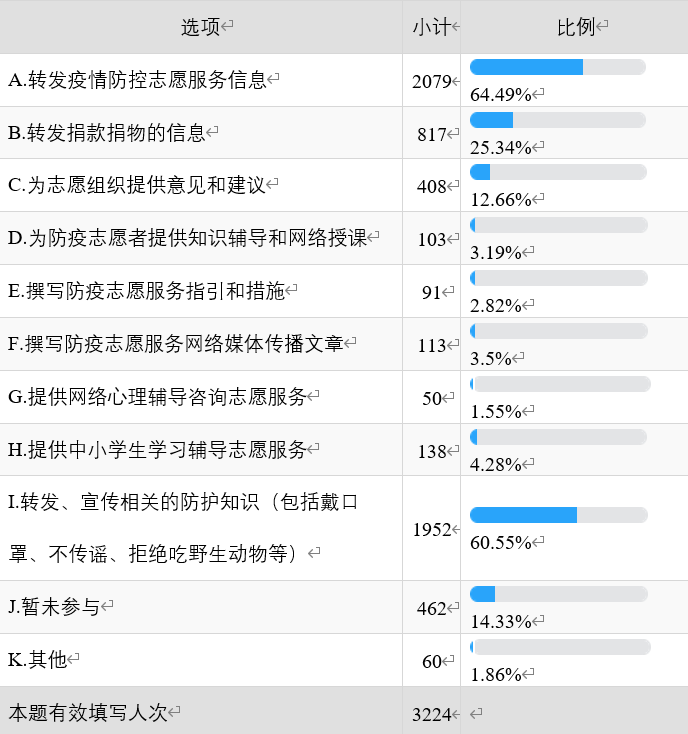Select option G 提供网络心理辅导咨询志愿服务
This screenshot has width=688, height=734.
[157, 397]
